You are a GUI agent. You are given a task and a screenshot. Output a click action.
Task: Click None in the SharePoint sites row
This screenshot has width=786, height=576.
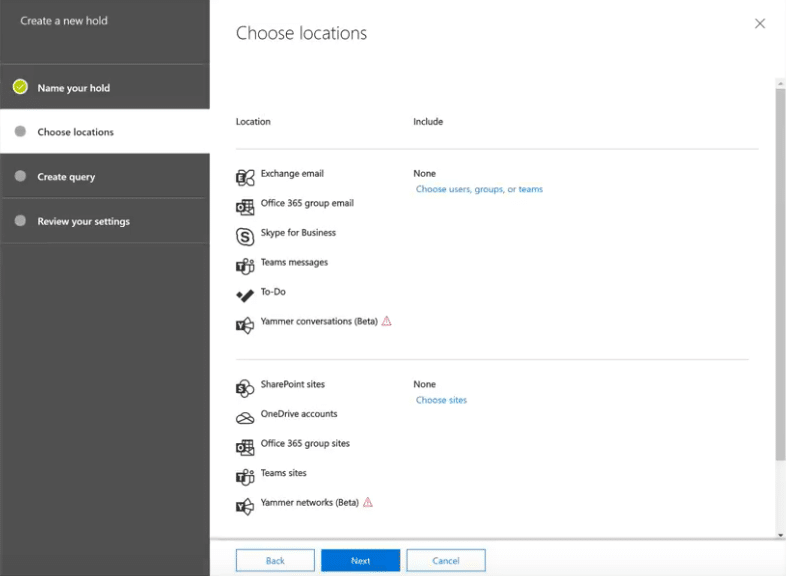pyautogui.click(x=425, y=384)
